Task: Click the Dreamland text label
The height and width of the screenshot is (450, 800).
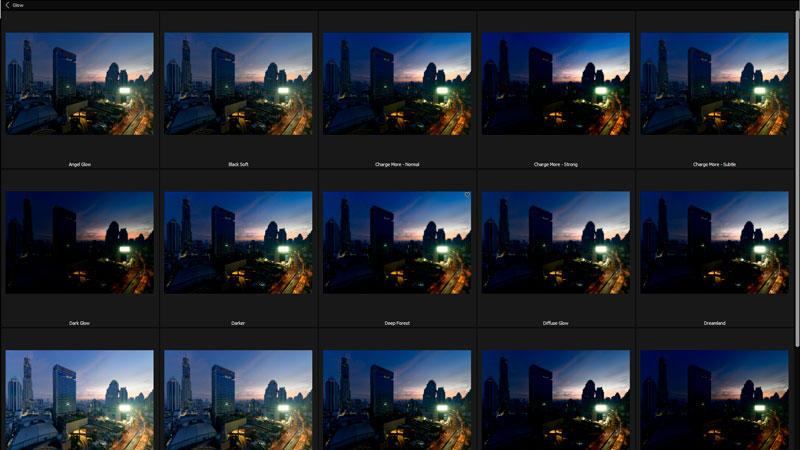Action: [x=714, y=323]
